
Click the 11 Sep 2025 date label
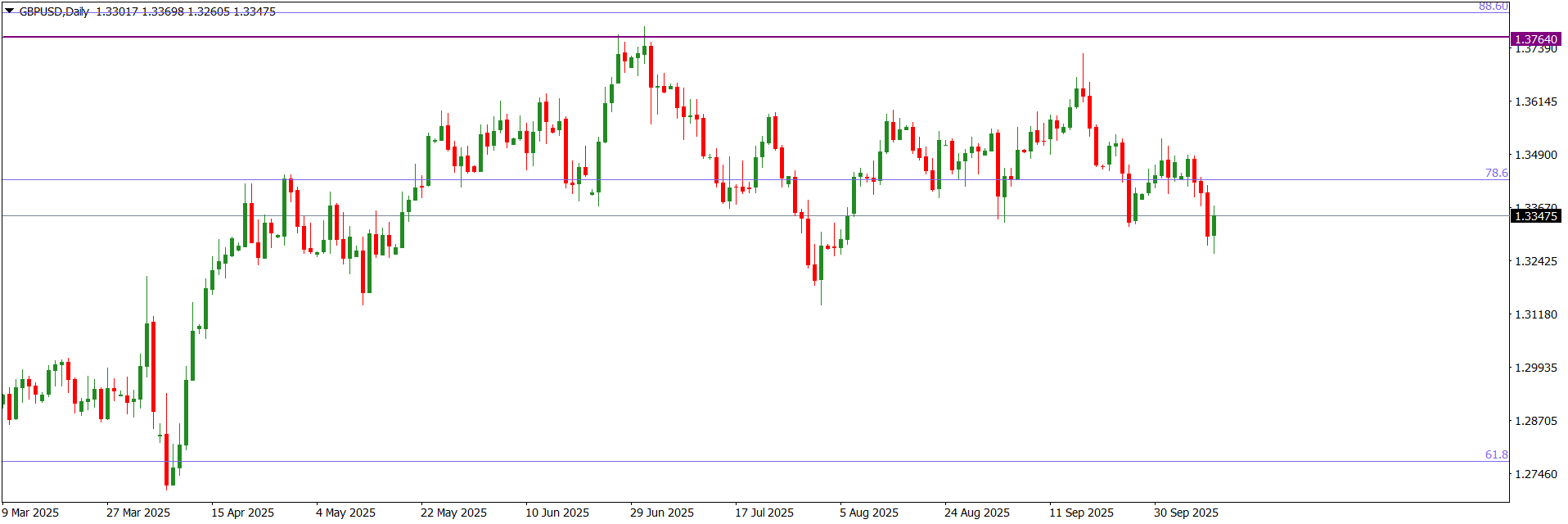coord(1081,513)
